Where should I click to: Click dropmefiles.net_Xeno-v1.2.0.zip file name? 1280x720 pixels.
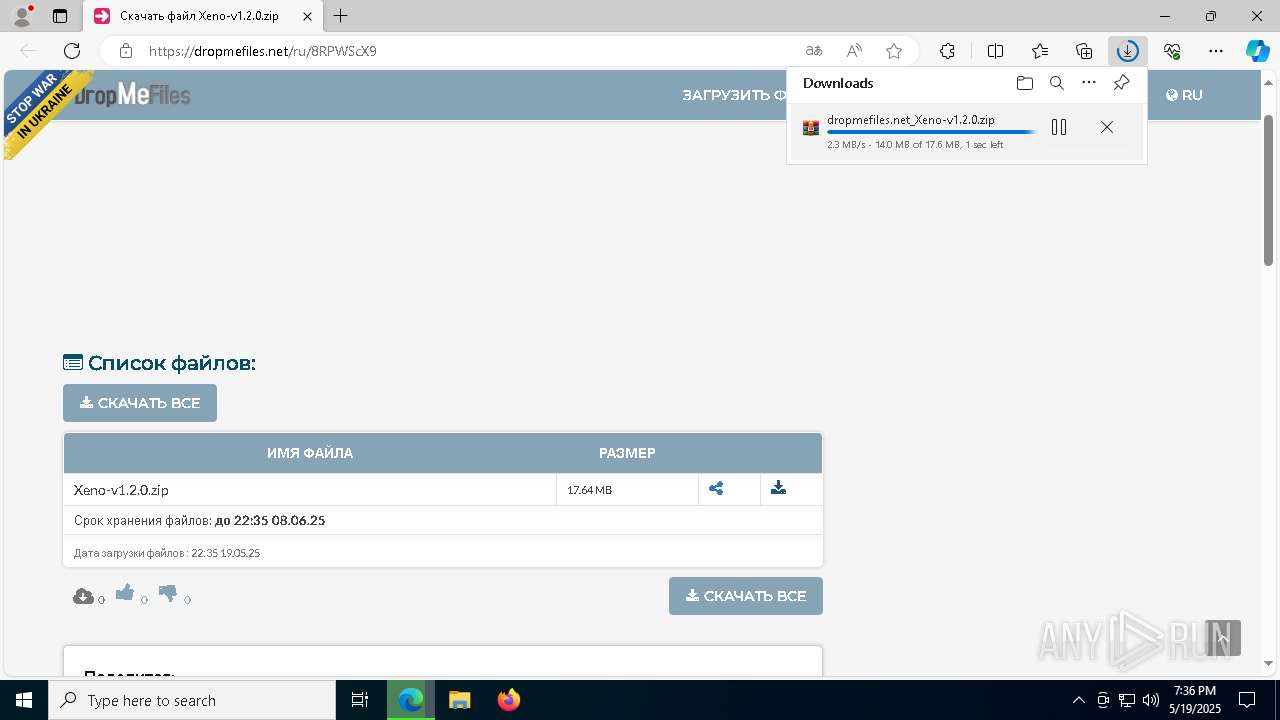point(911,120)
